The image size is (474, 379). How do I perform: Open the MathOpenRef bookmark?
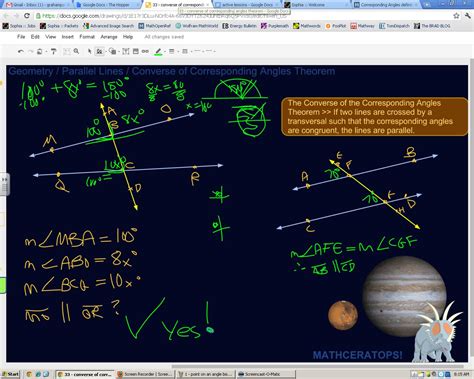tap(155, 26)
